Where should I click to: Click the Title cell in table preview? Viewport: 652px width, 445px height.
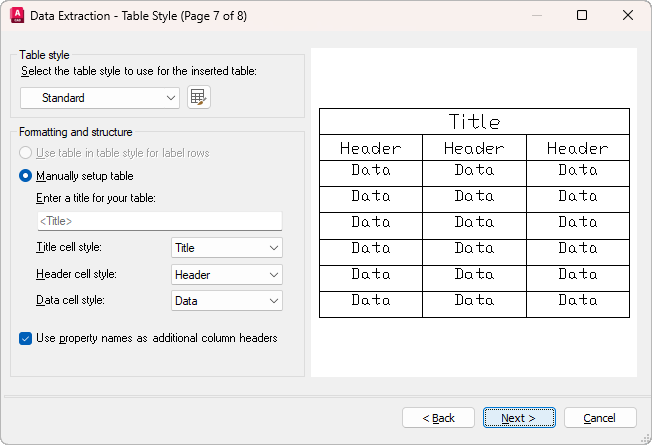[474, 122]
